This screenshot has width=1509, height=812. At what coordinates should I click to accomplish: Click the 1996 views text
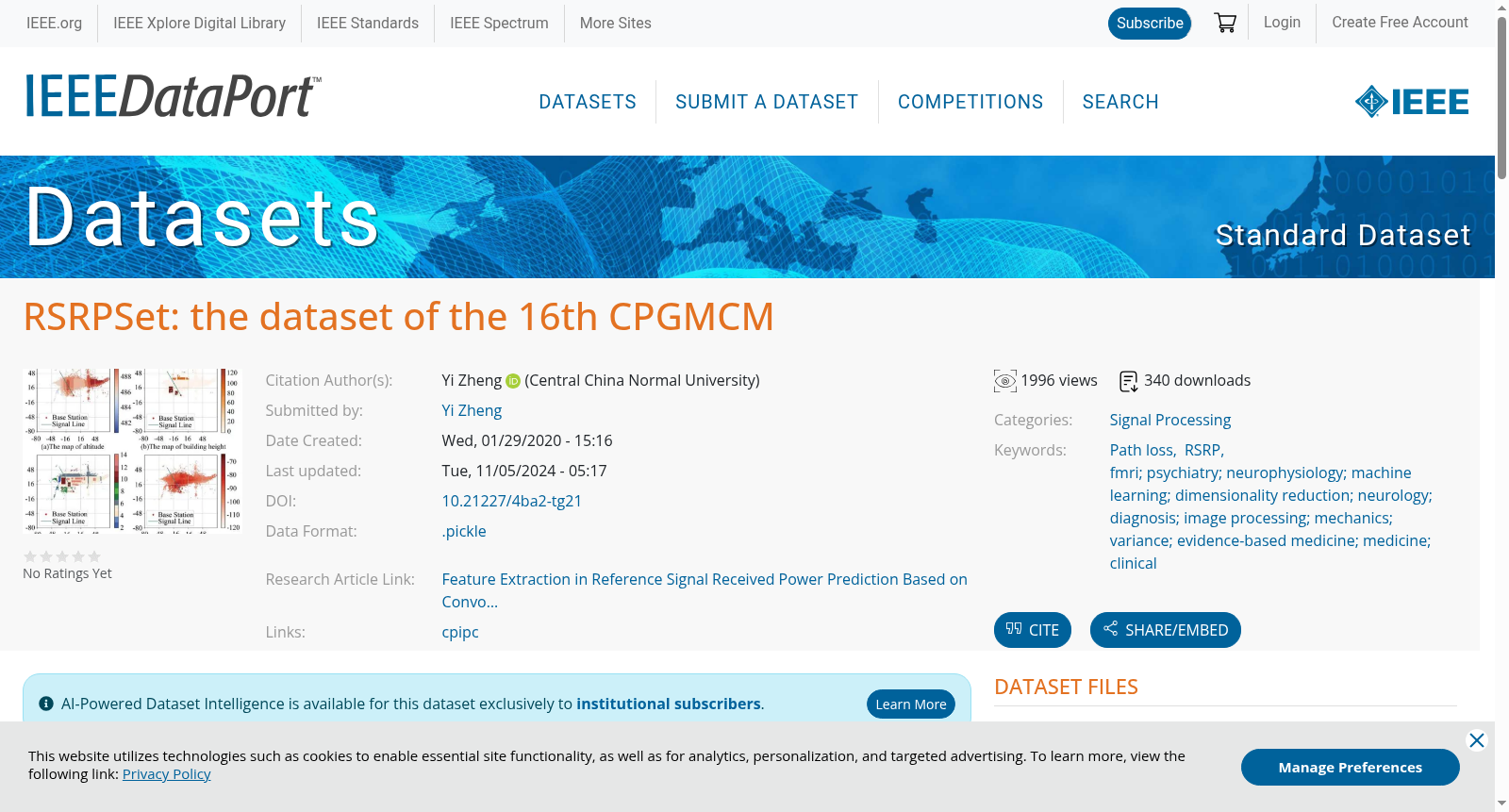click(x=1059, y=380)
